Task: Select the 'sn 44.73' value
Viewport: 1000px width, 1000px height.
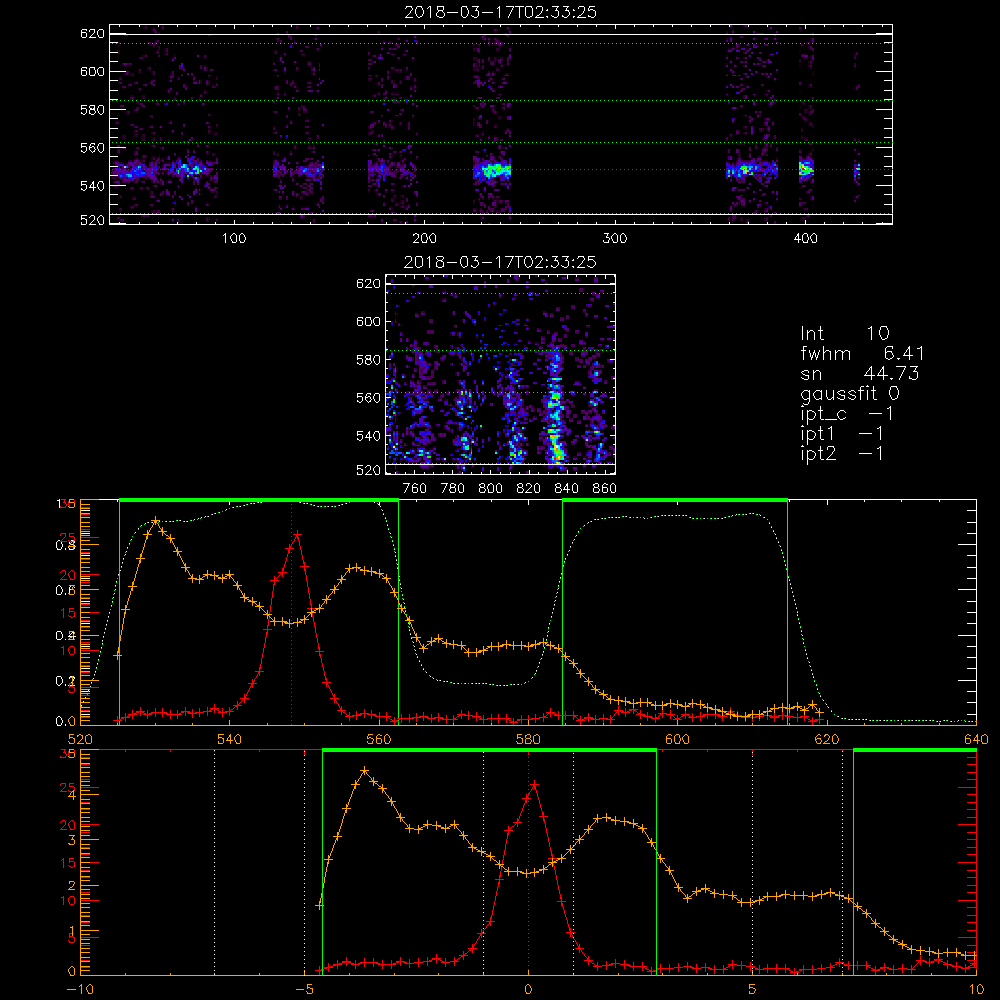Action: tap(859, 373)
